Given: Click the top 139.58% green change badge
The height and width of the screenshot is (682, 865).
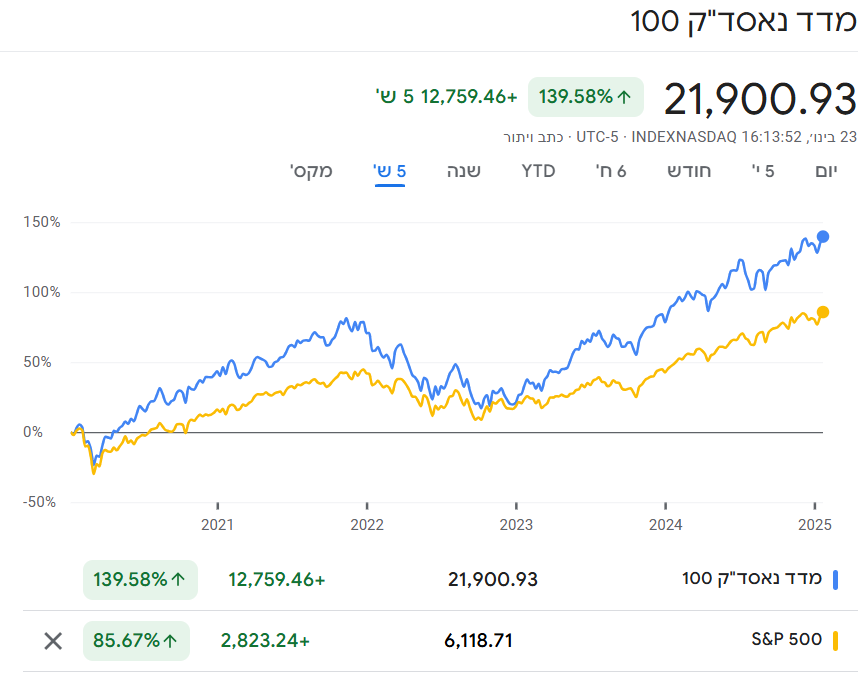Looking at the screenshot, I should click(585, 97).
